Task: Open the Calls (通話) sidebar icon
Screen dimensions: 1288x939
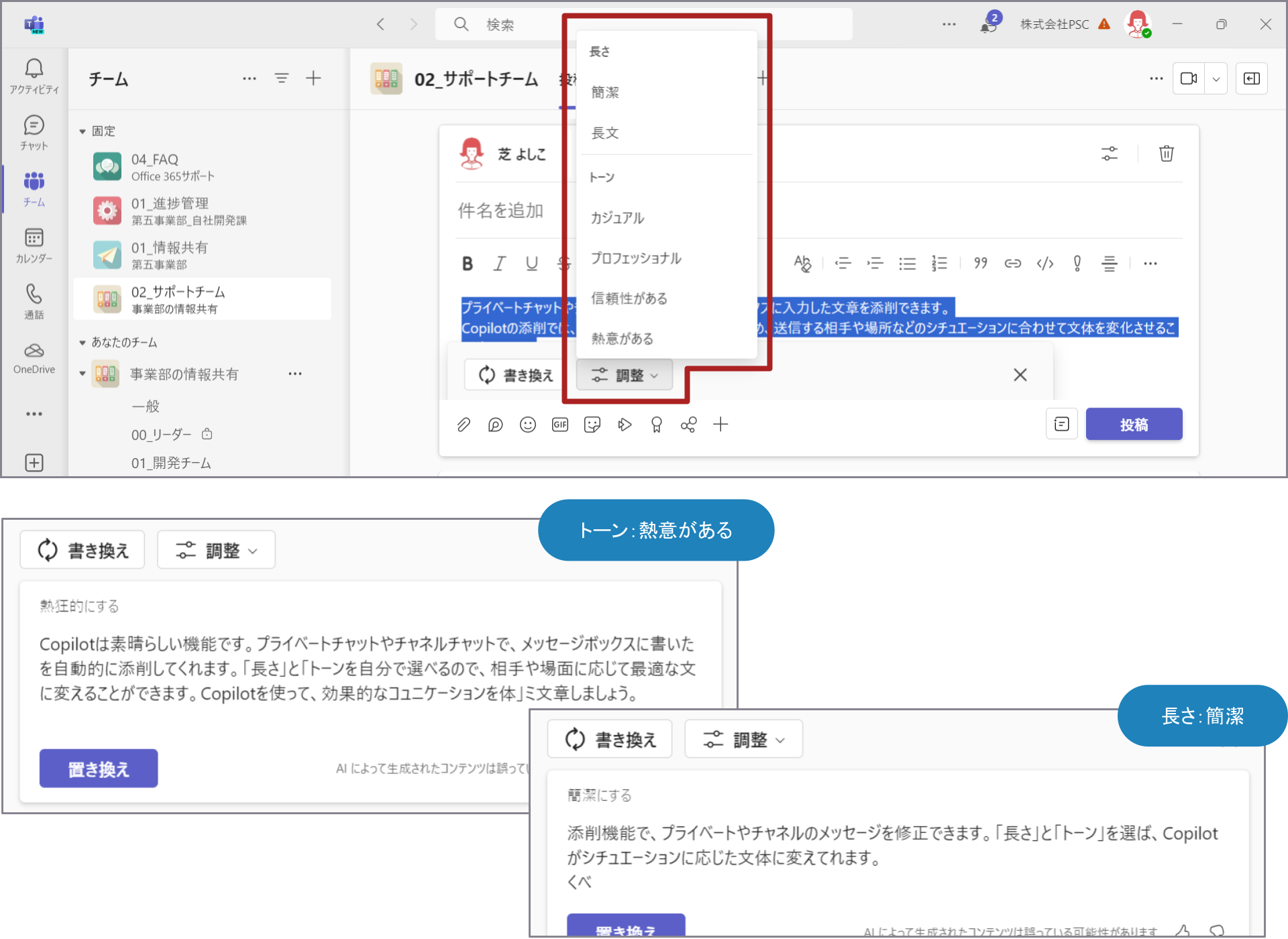Action: click(x=34, y=301)
